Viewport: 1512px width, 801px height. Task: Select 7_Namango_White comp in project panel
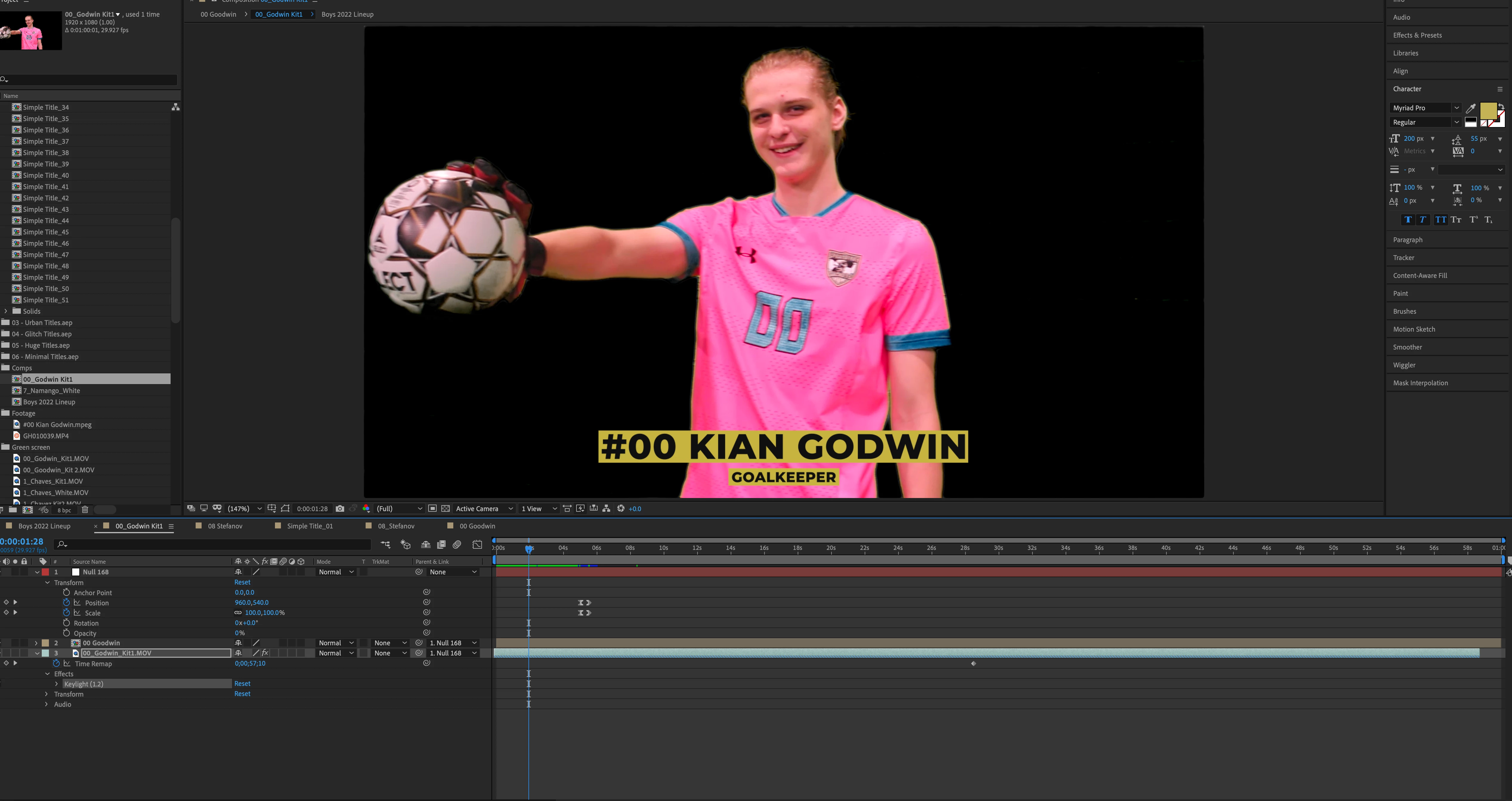pyautogui.click(x=52, y=390)
